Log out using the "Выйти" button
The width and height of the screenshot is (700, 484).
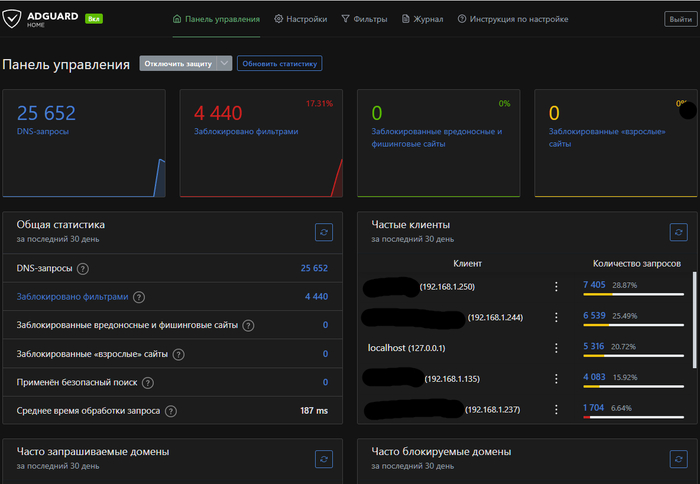point(678,19)
